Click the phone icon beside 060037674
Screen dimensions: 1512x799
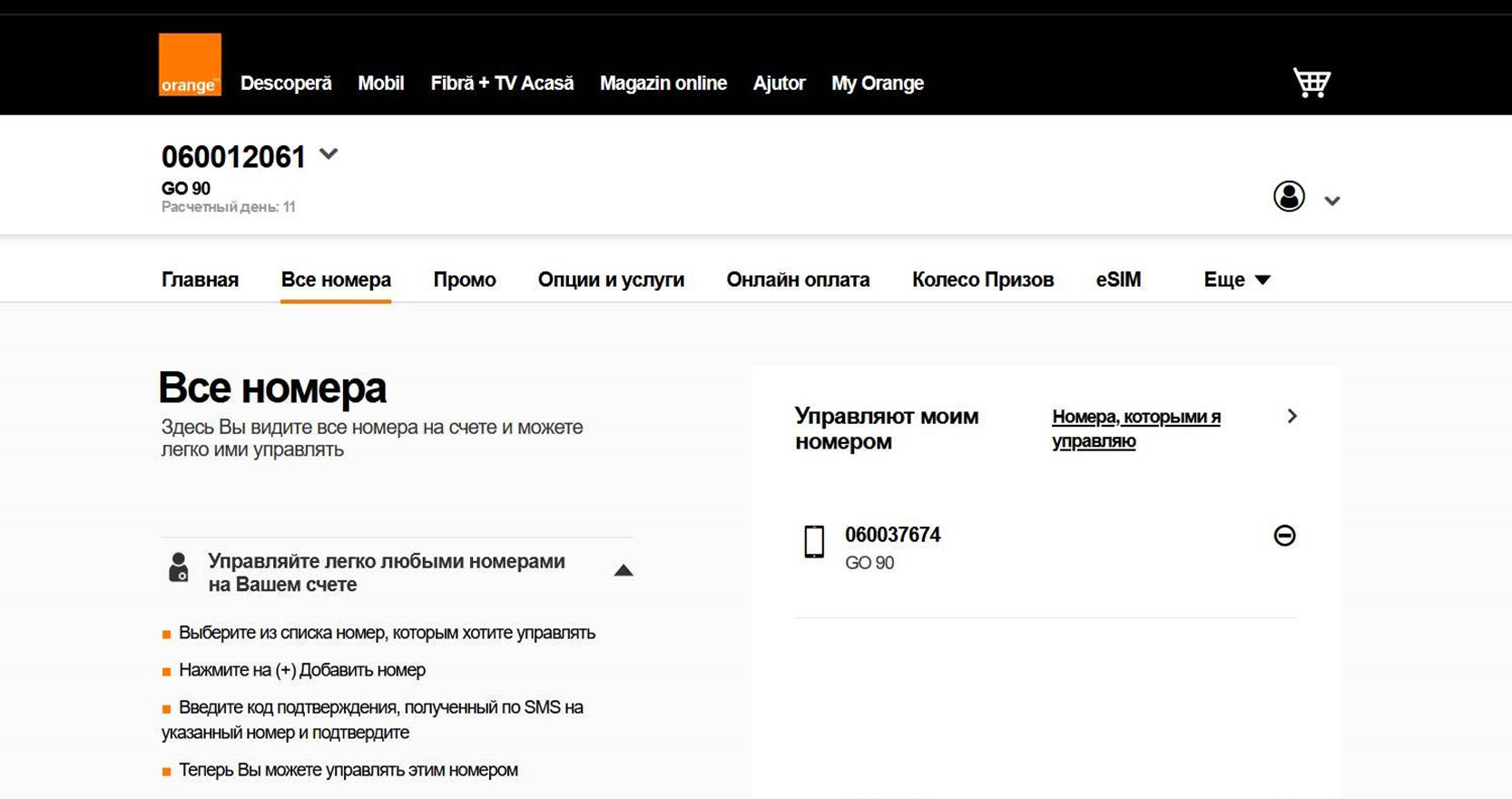tap(814, 541)
